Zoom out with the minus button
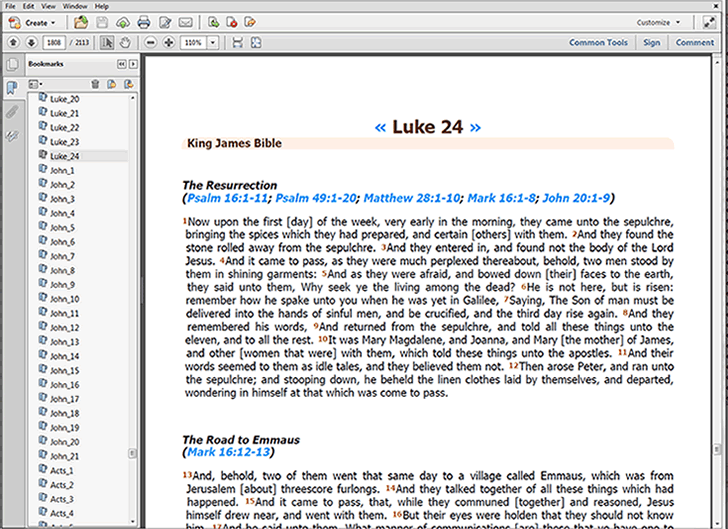This screenshot has height=529, width=728. coord(150,43)
